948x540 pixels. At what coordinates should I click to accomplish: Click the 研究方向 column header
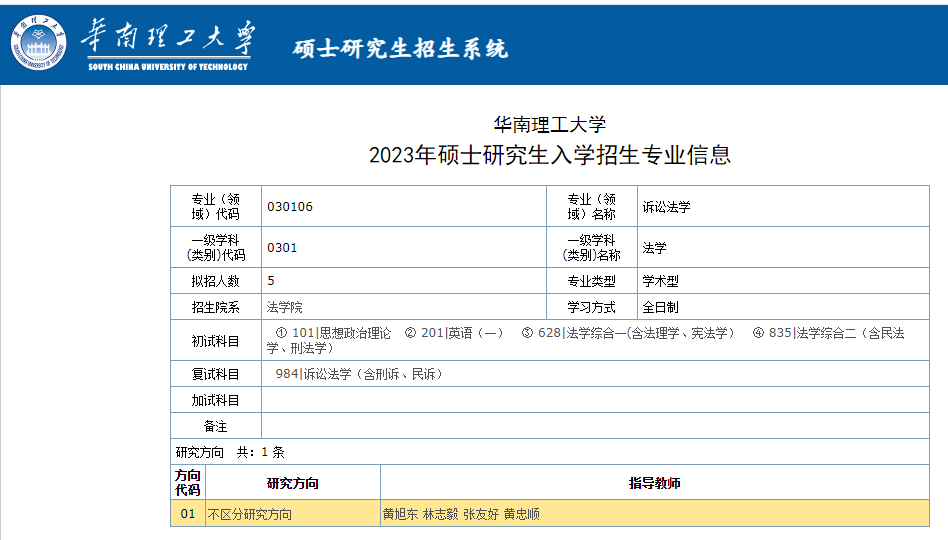click(x=293, y=483)
